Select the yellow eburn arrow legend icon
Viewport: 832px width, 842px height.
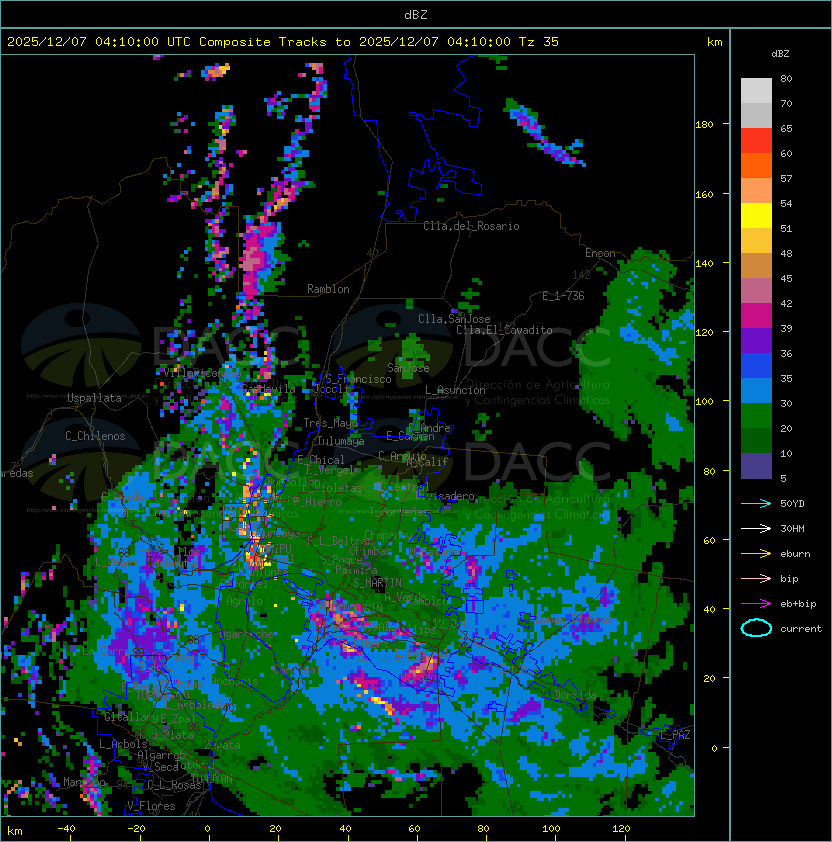[756, 554]
